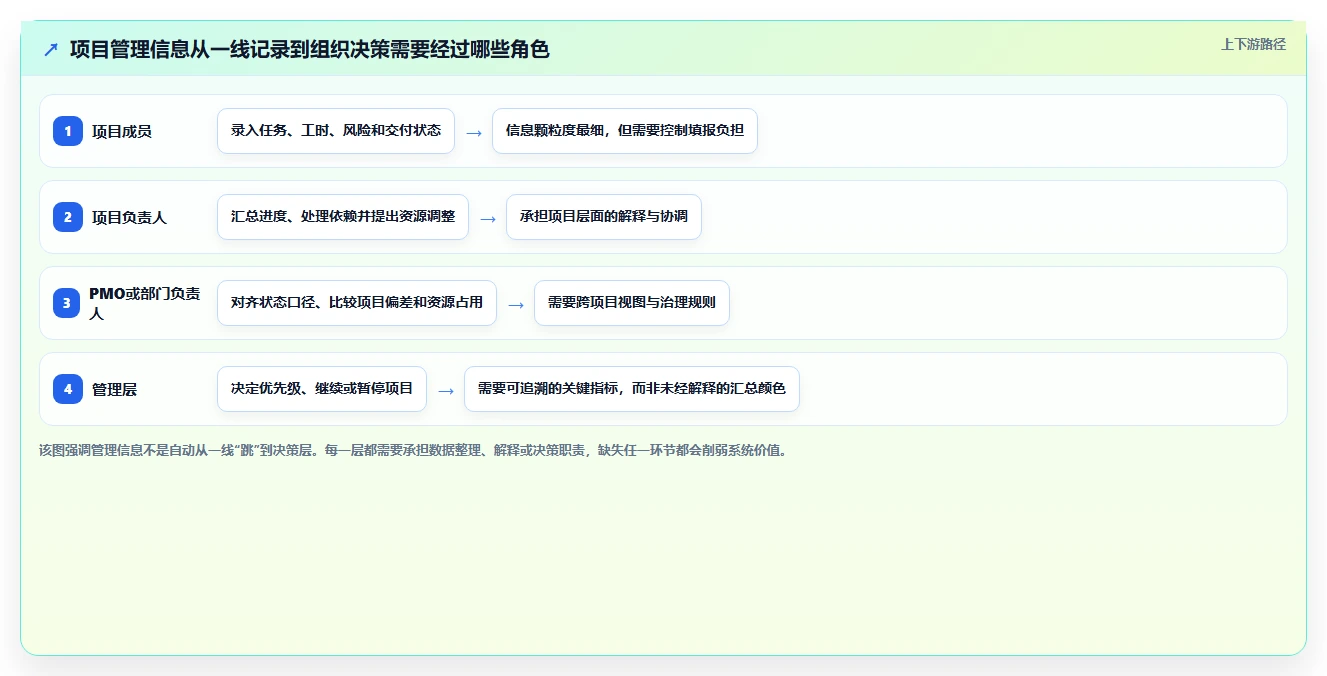Click the footnote starting with 该图强调管理信息
The image size is (1327, 676).
point(413,450)
